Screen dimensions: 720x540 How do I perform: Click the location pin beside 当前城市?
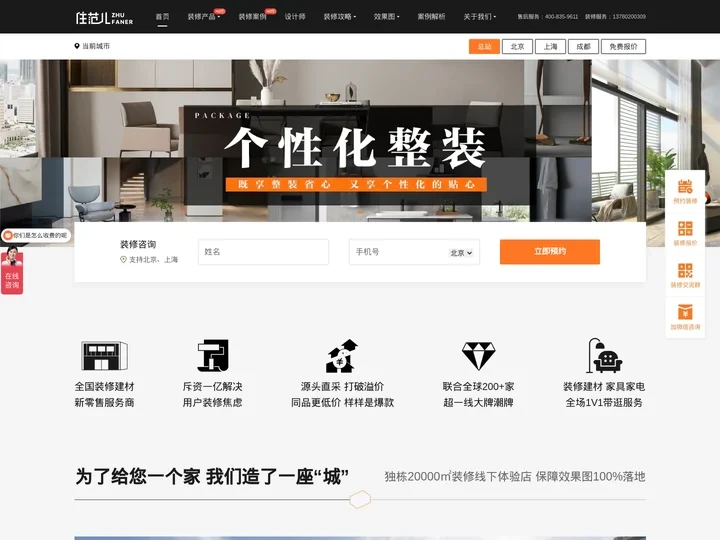[77, 46]
